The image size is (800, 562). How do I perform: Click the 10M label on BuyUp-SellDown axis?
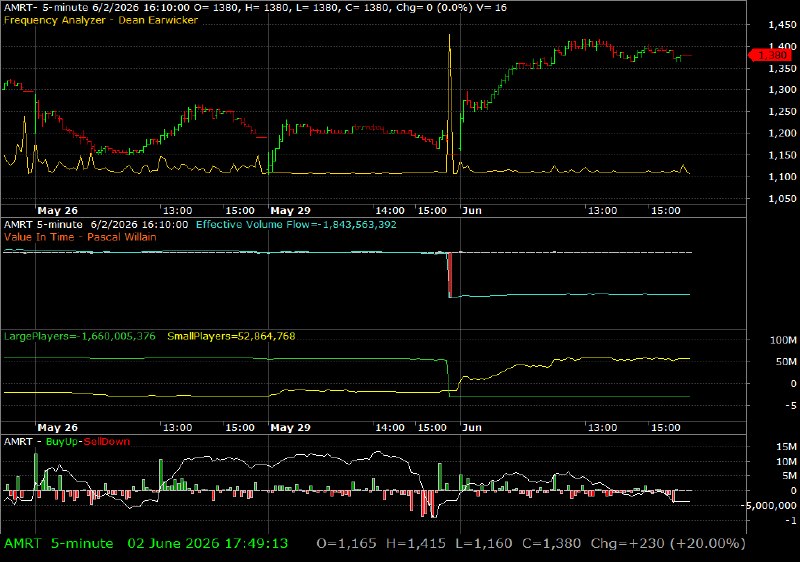point(786,462)
